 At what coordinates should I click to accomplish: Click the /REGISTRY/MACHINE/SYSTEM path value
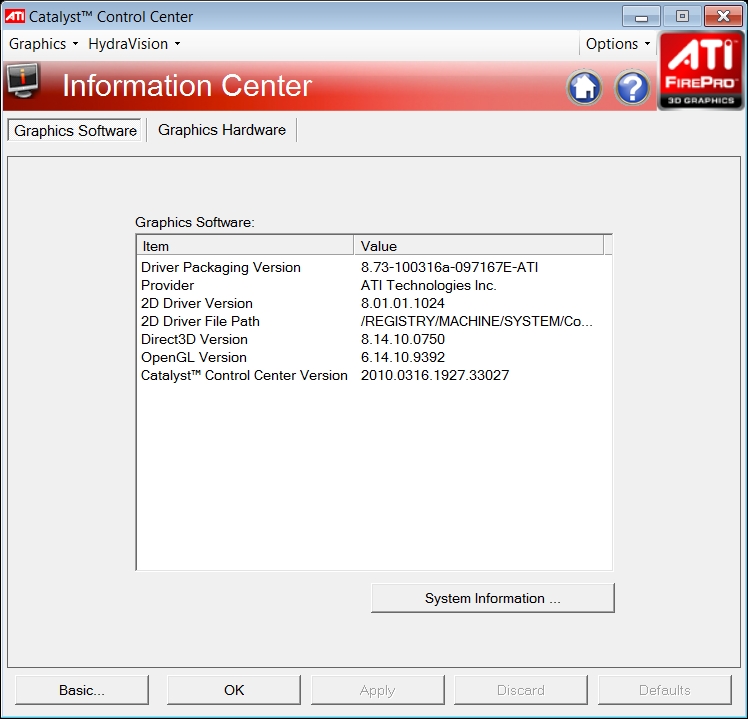click(x=477, y=322)
